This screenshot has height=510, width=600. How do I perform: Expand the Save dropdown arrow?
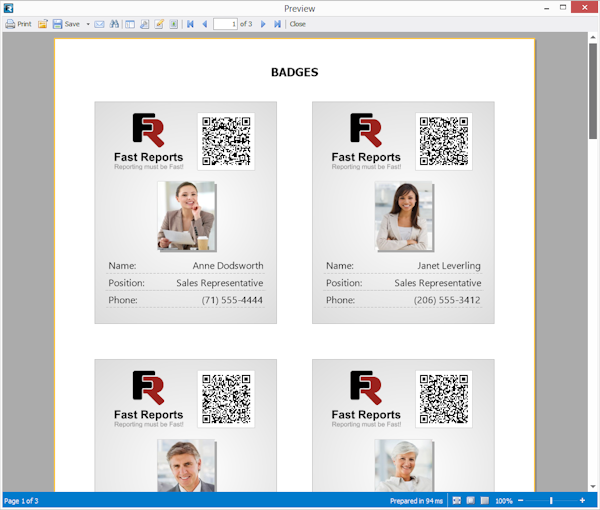[x=88, y=24]
